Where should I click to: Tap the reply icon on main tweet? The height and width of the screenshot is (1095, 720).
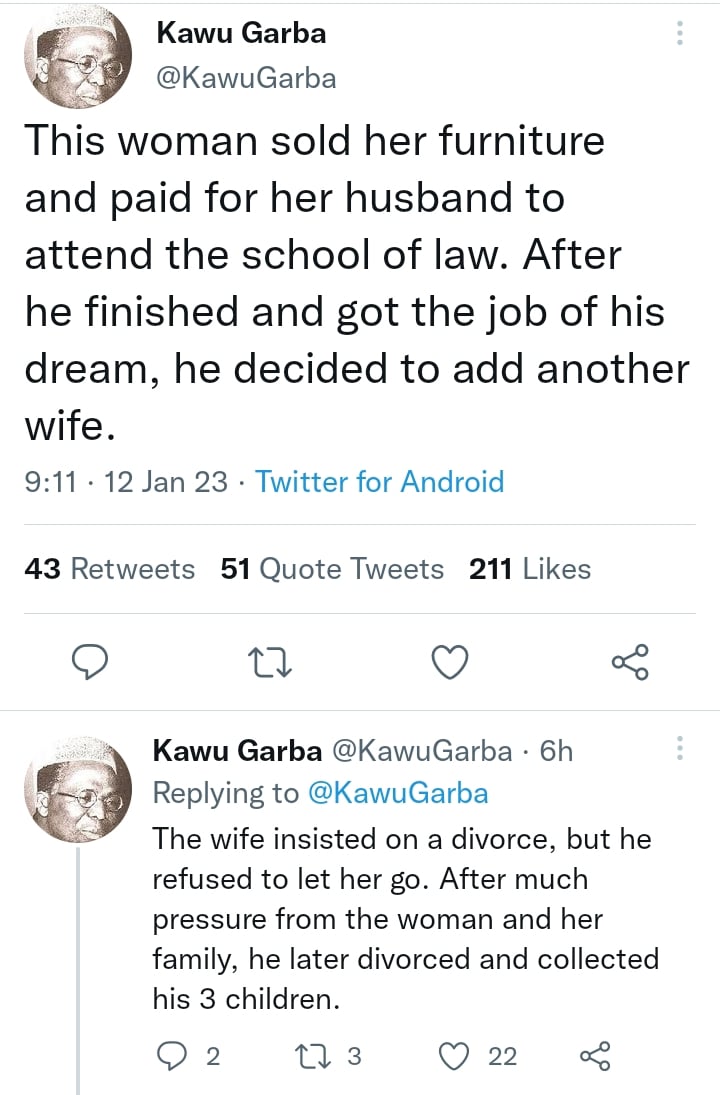91,662
